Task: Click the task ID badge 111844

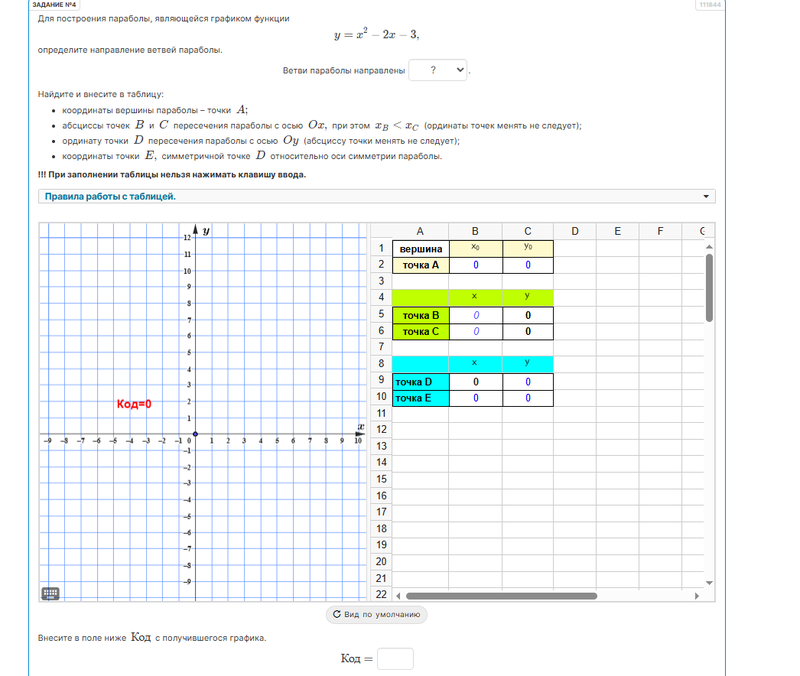Action: tap(710, 5)
